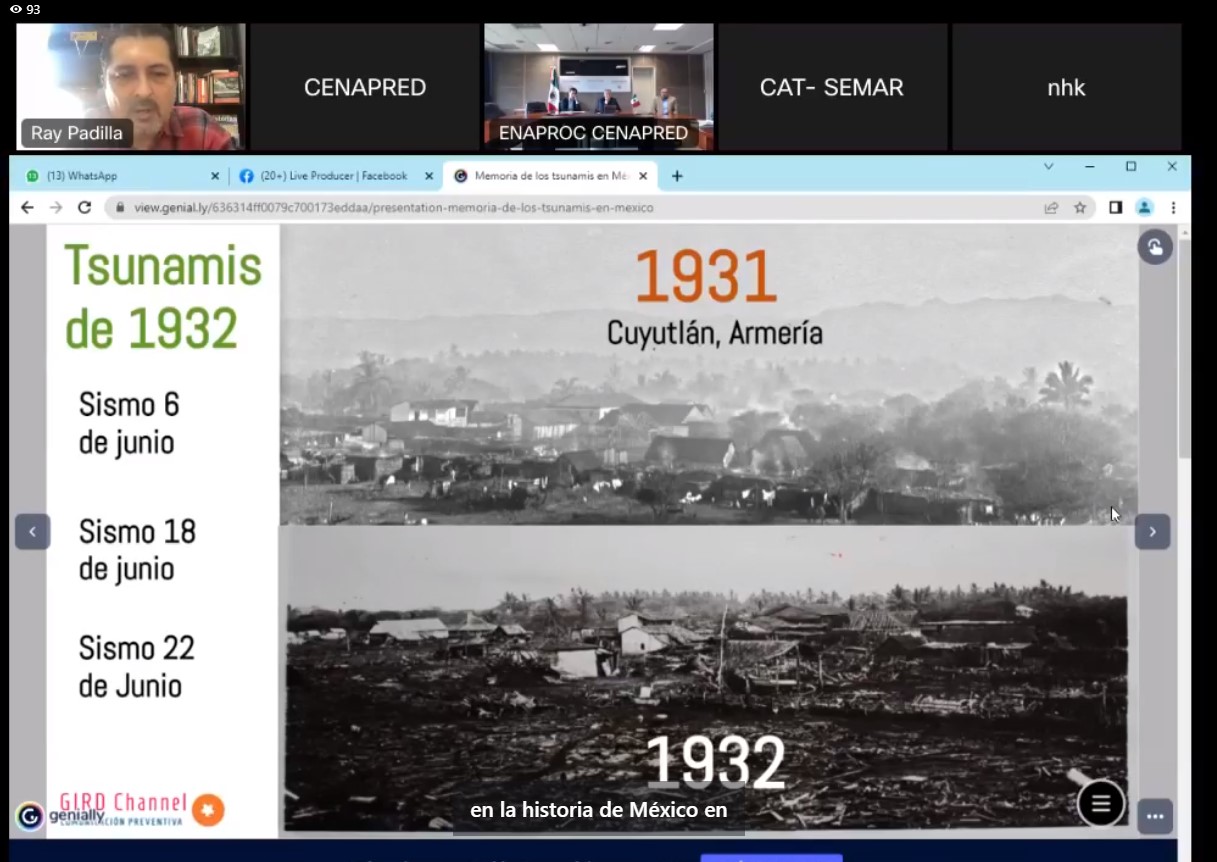The width and height of the screenshot is (1217, 862).
Task: Expand the tab search chevron
Action: coord(1048,167)
